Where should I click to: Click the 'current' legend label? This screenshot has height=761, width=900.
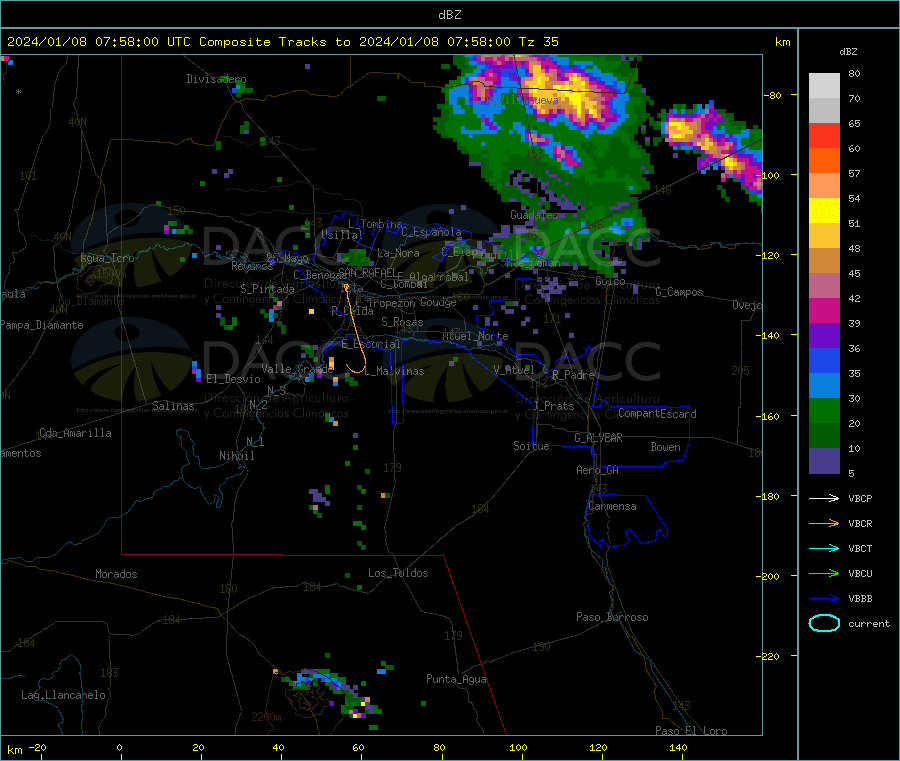(869, 623)
